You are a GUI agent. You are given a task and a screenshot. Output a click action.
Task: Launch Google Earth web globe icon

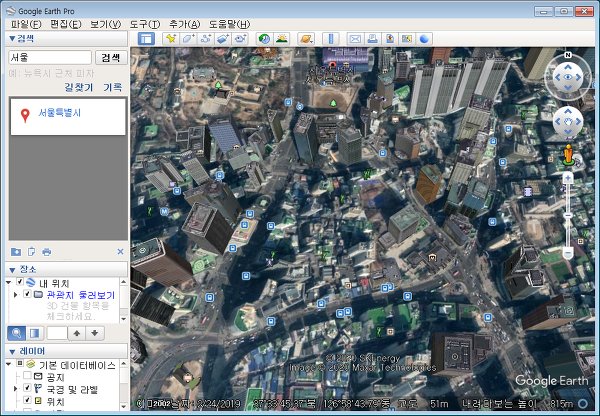424,39
